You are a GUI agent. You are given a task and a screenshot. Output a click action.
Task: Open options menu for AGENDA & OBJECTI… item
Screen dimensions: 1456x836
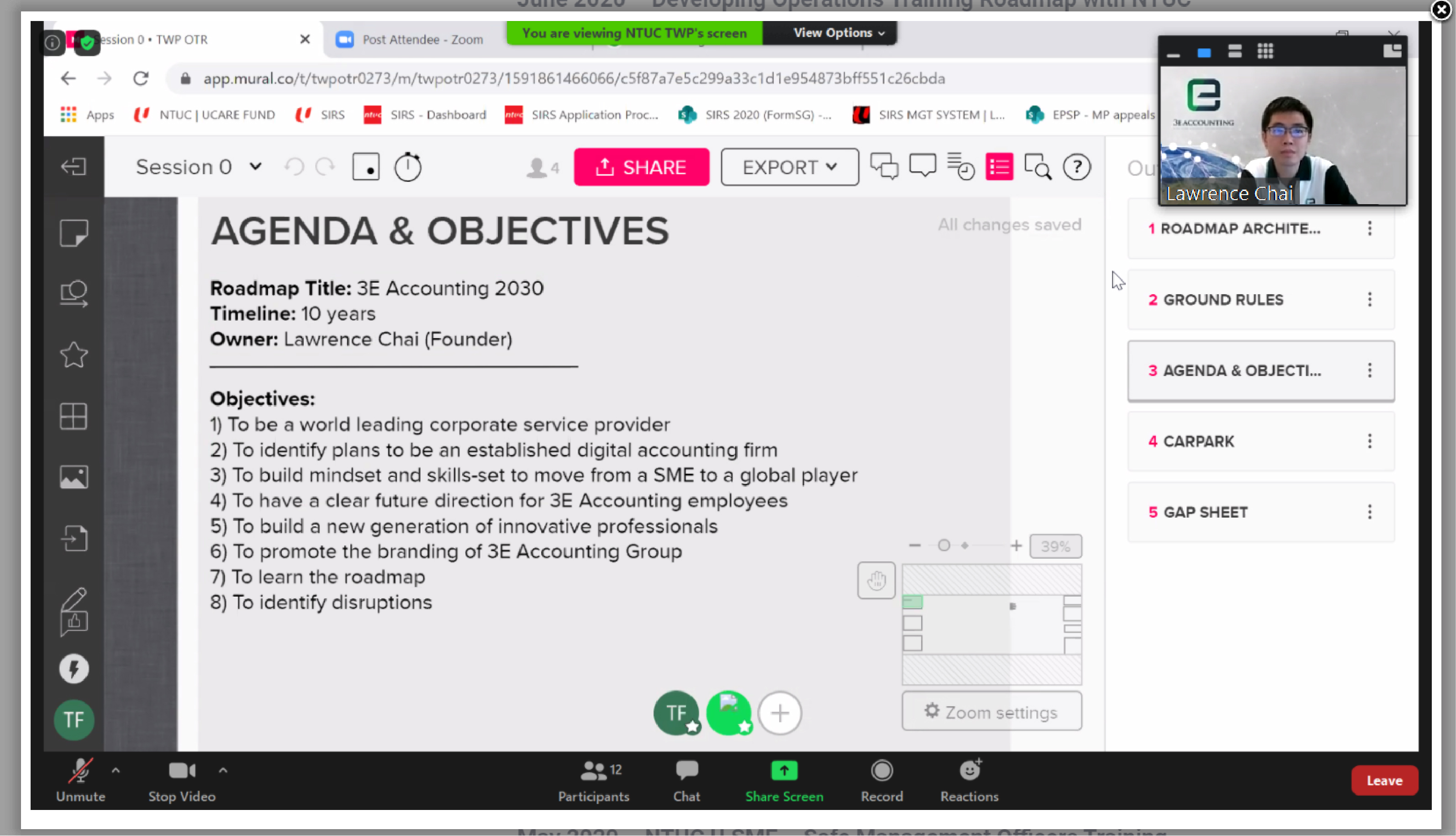pyautogui.click(x=1369, y=370)
